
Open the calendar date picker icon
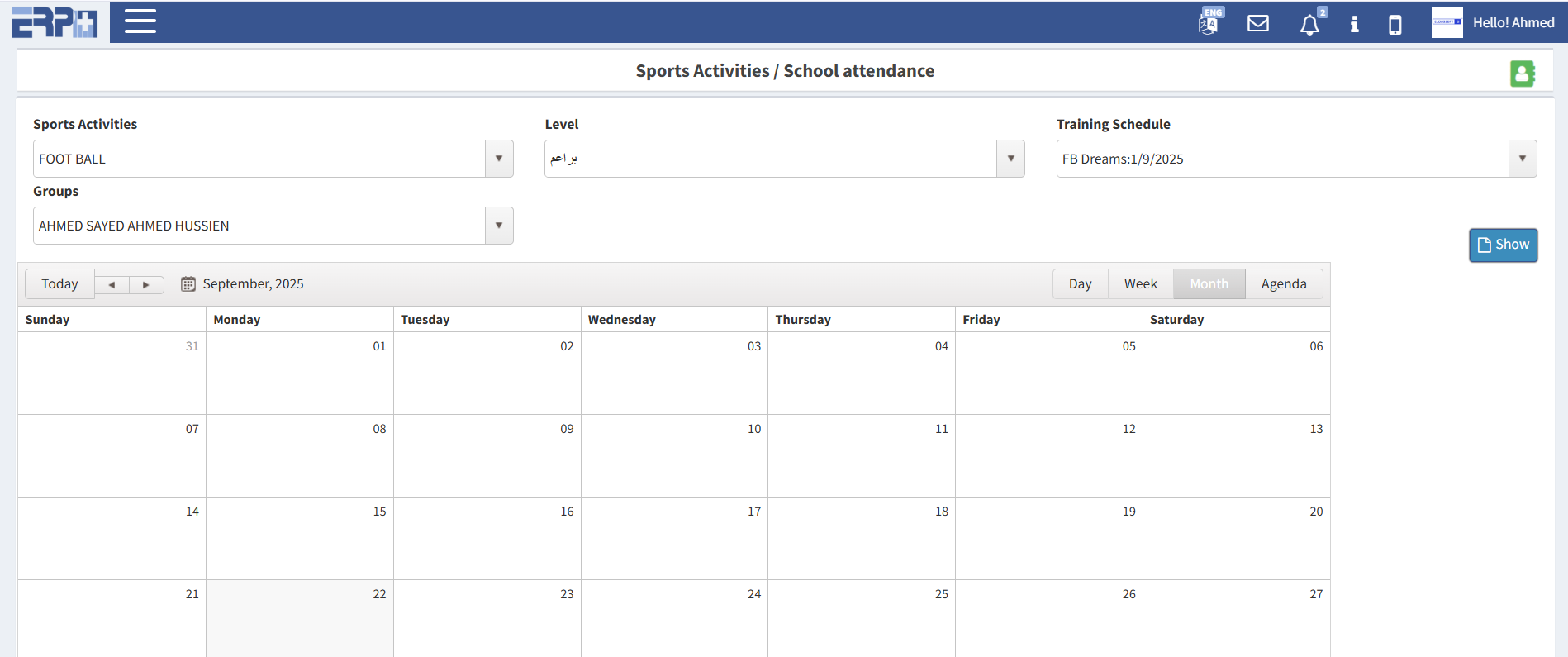[188, 284]
